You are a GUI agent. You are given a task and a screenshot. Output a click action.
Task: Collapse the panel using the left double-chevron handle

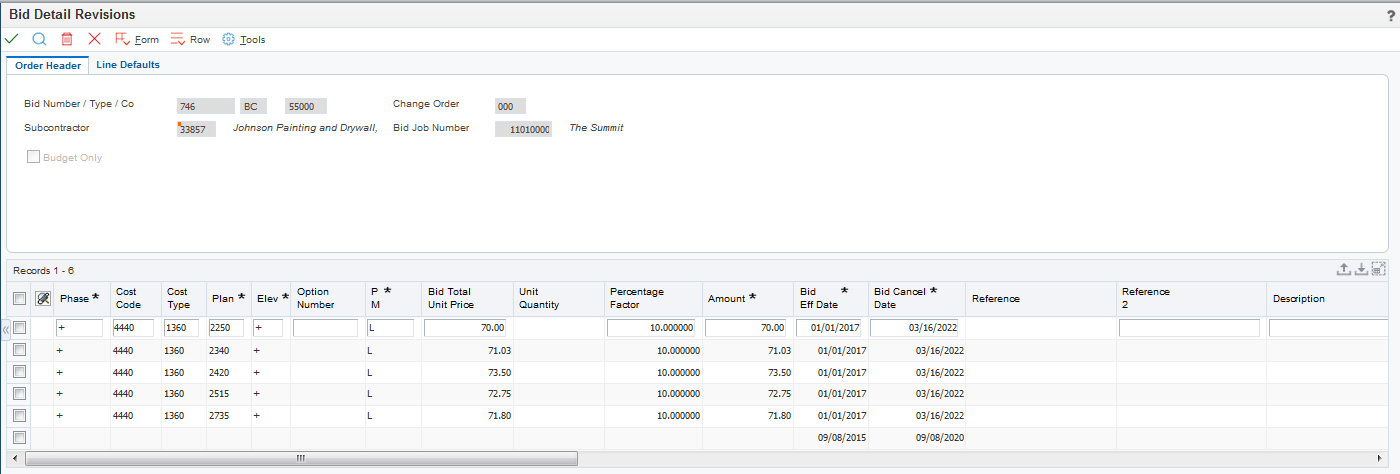5,329
